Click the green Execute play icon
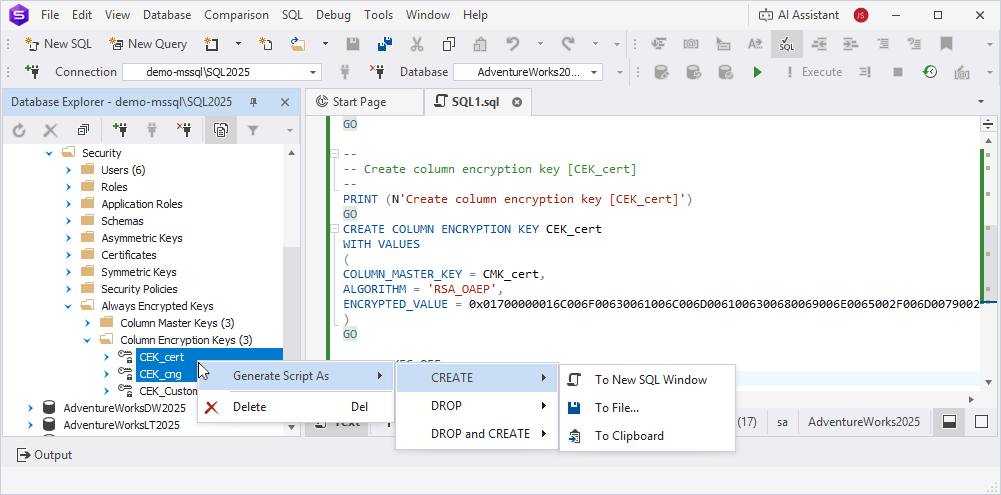Screen dimensions: 1001x495 coord(757,72)
